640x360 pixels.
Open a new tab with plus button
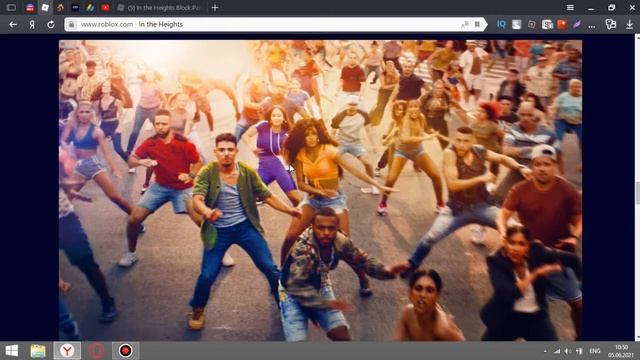(215, 7)
